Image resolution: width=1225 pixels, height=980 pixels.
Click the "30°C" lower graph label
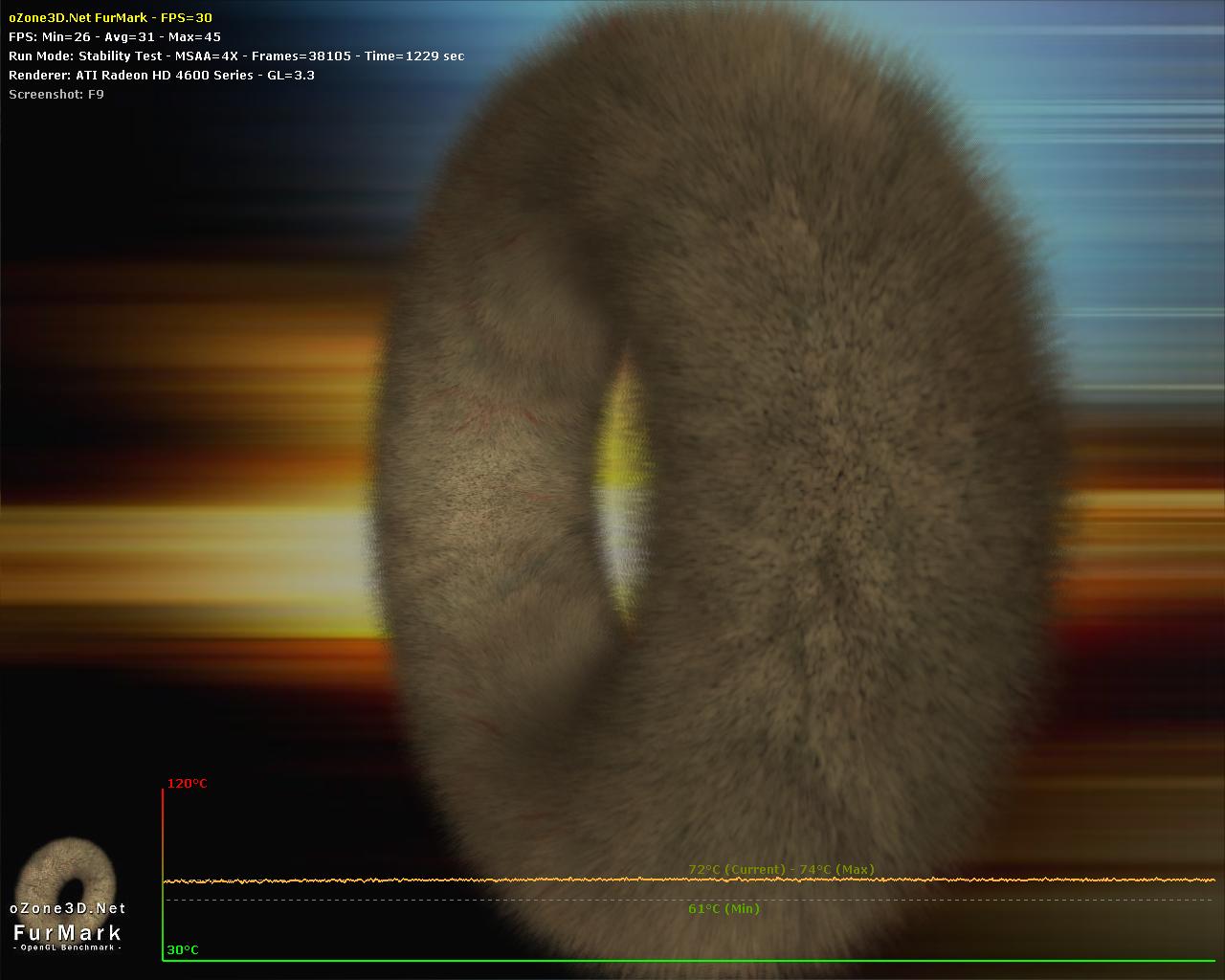tap(183, 950)
